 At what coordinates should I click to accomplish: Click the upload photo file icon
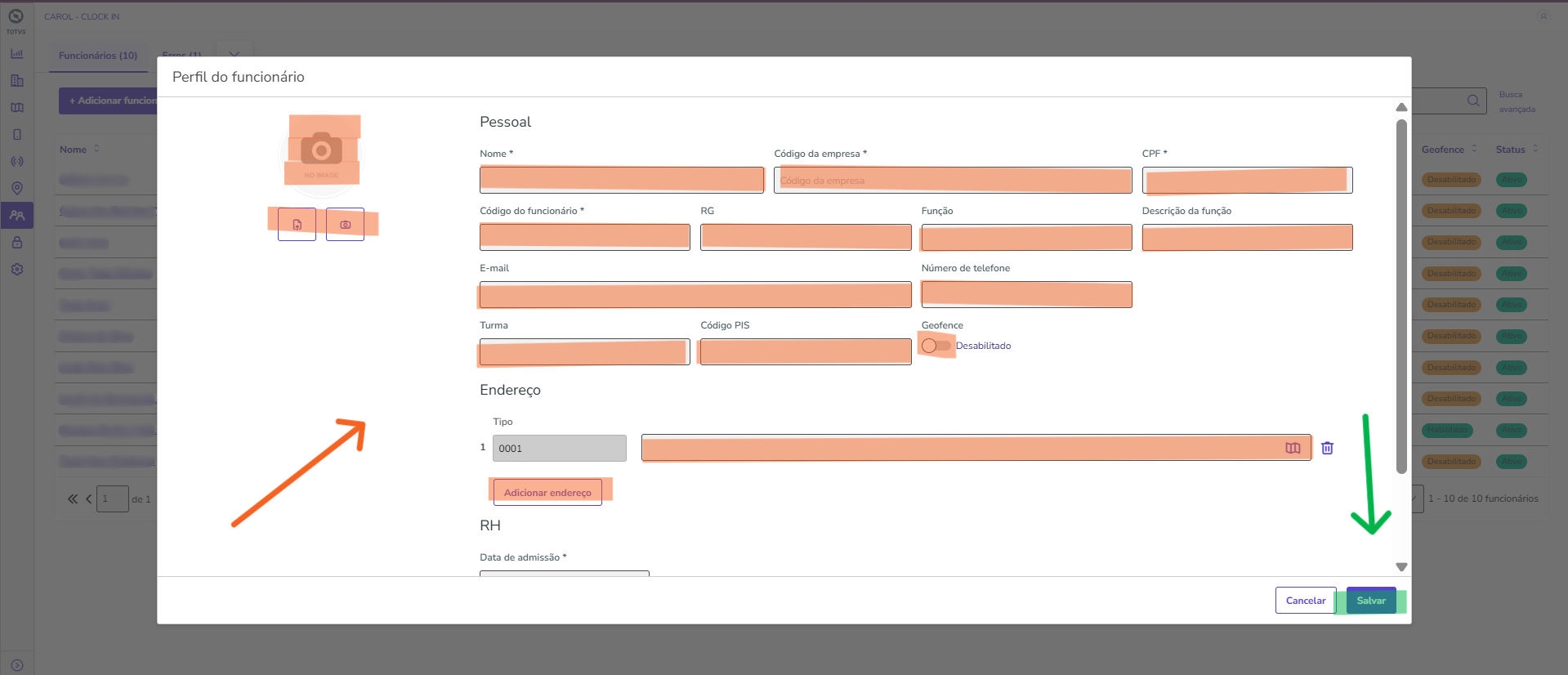coord(297,225)
